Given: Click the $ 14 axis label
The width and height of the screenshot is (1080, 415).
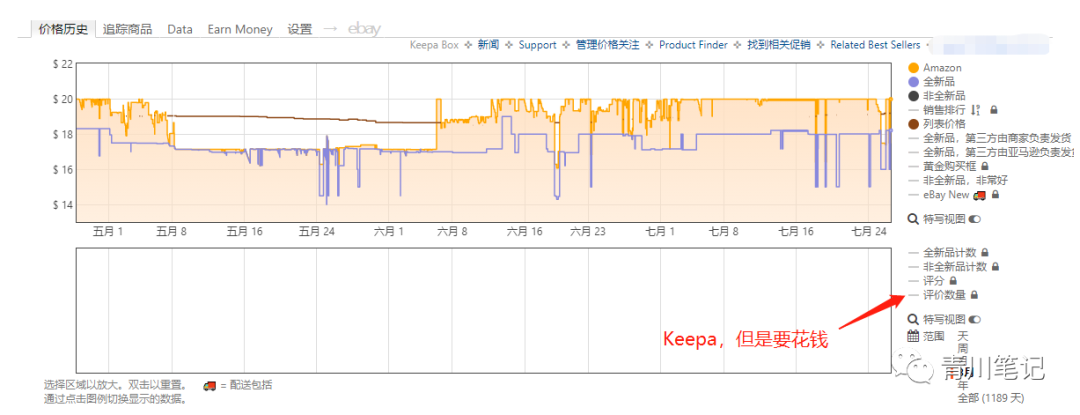Looking at the screenshot, I should coord(62,205).
